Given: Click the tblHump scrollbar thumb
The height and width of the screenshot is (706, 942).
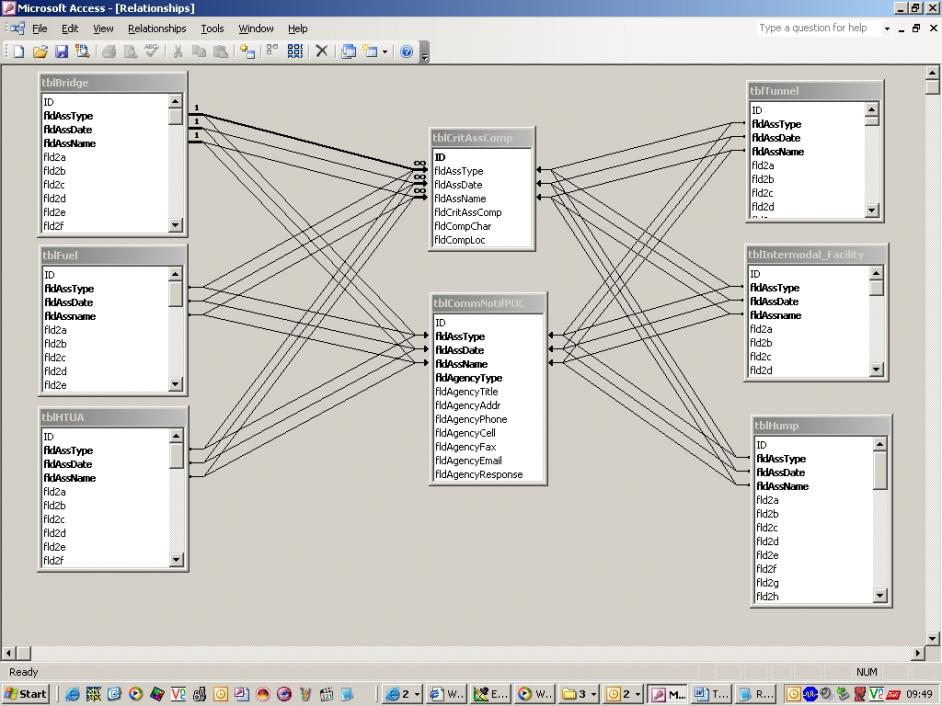Looking at the screenshot, I should coord(880,470).
